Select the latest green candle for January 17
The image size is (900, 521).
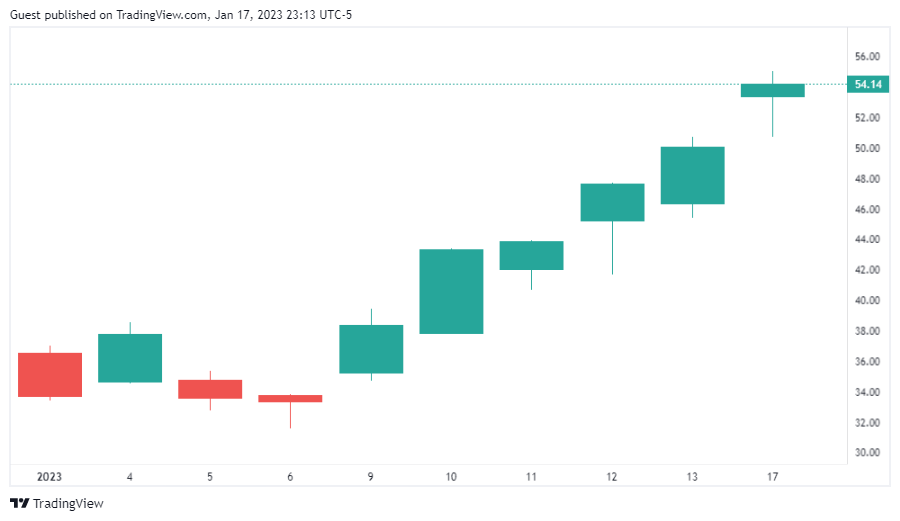772,90
